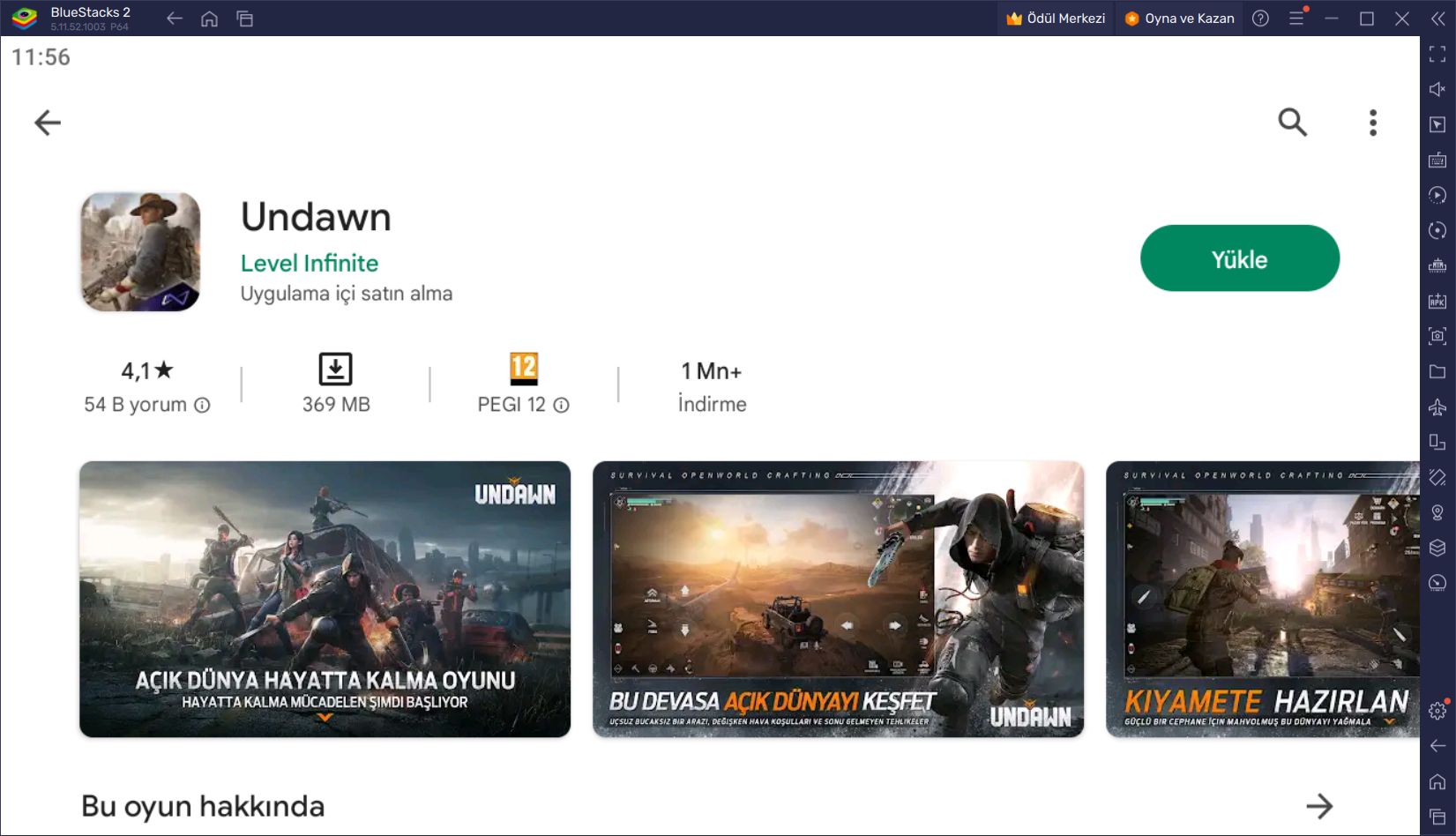
Task: View the 4,1 star rating reviews
Action: (x=147, y=370)
